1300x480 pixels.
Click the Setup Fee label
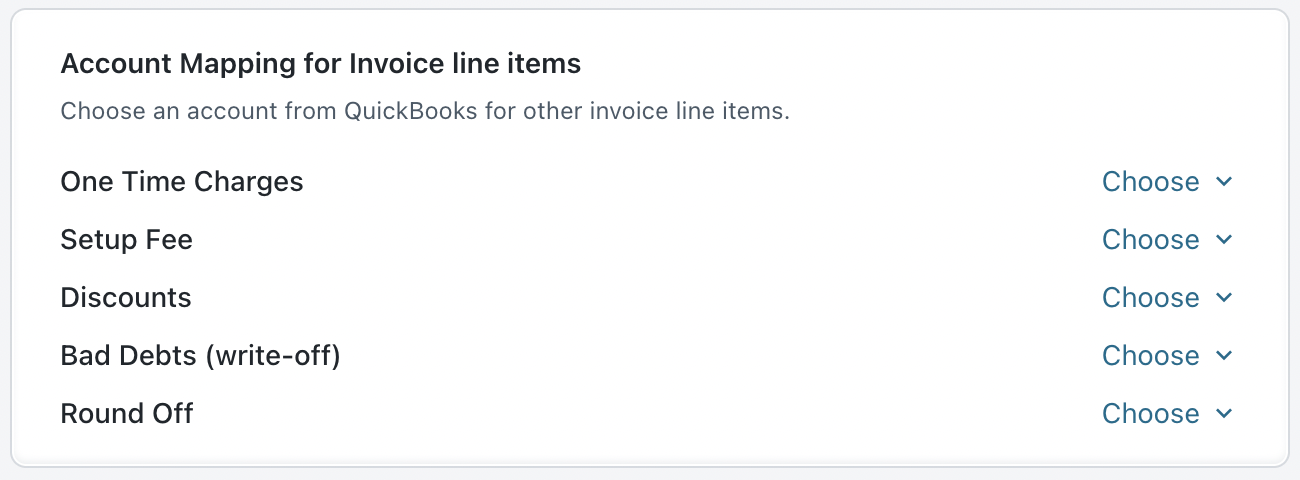(127, 240)
